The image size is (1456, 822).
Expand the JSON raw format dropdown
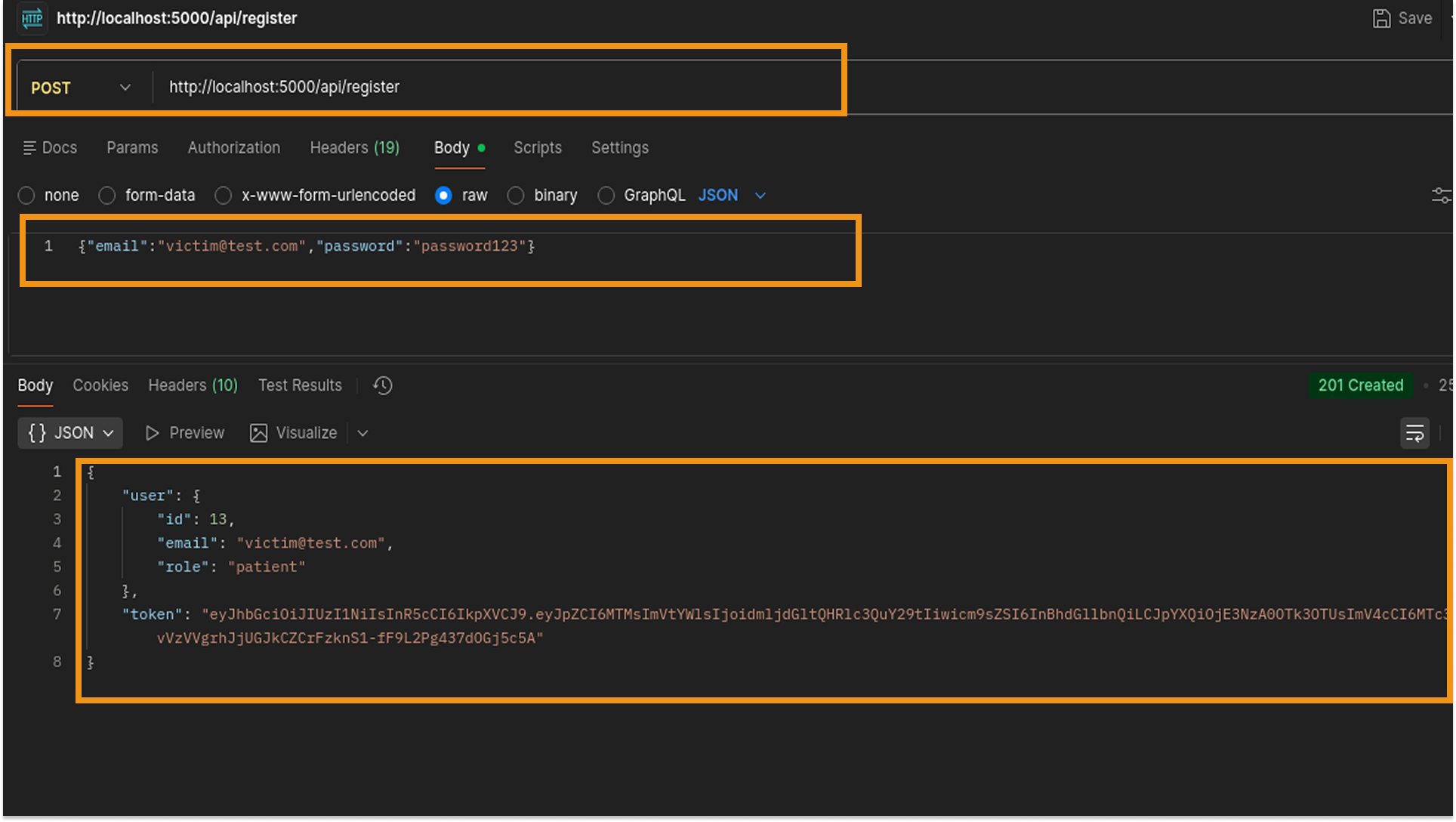(760, 196)
